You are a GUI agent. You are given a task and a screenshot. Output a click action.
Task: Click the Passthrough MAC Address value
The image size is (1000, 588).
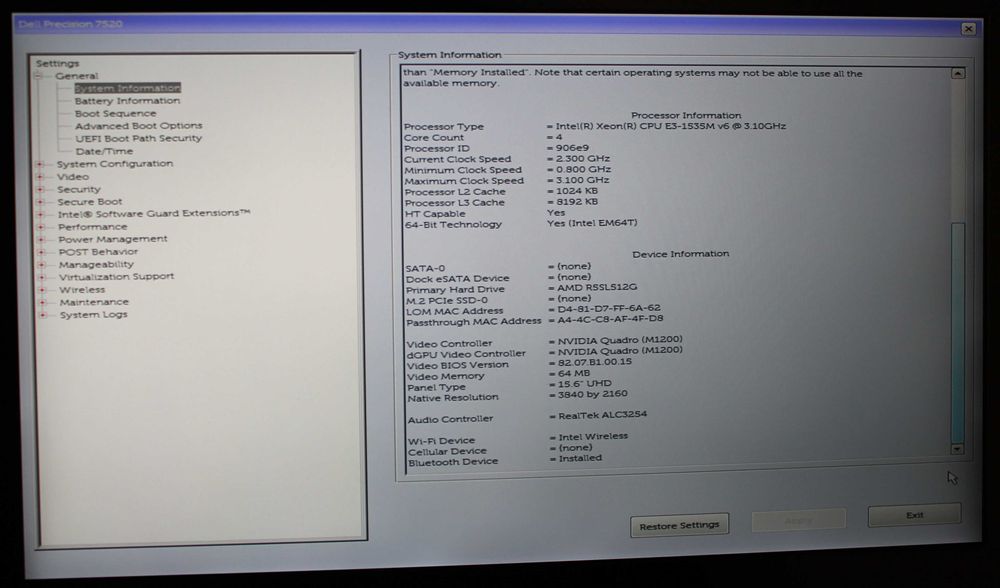tap(610, 319)
